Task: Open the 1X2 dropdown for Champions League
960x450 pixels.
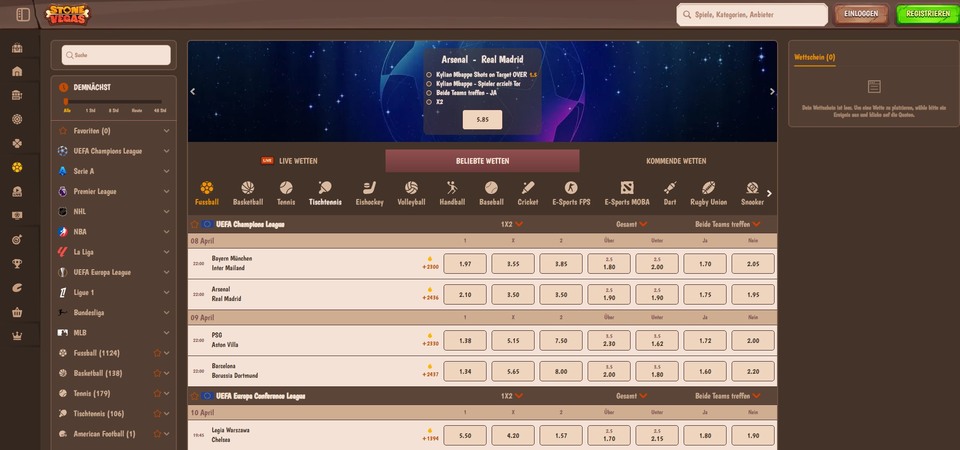Action: point(512,225)
